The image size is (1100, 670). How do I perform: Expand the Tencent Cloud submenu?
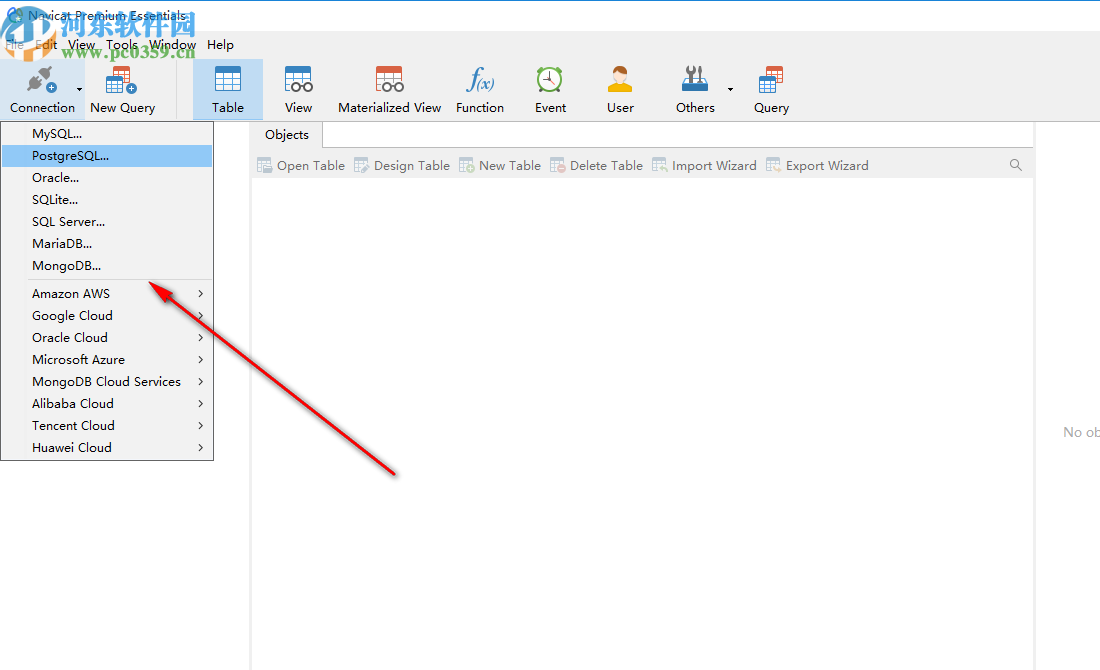click(107, 425)
